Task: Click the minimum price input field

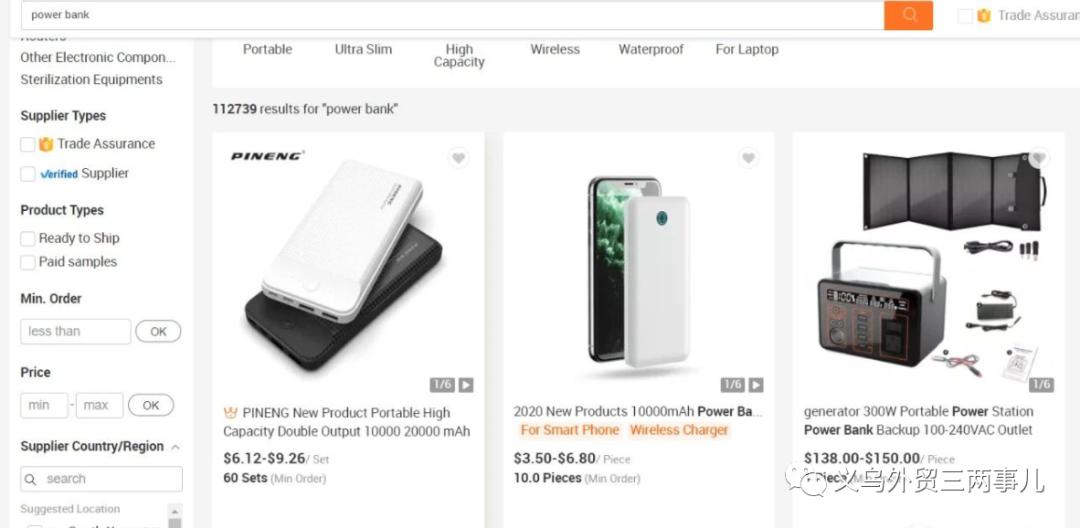Action: 44,405
